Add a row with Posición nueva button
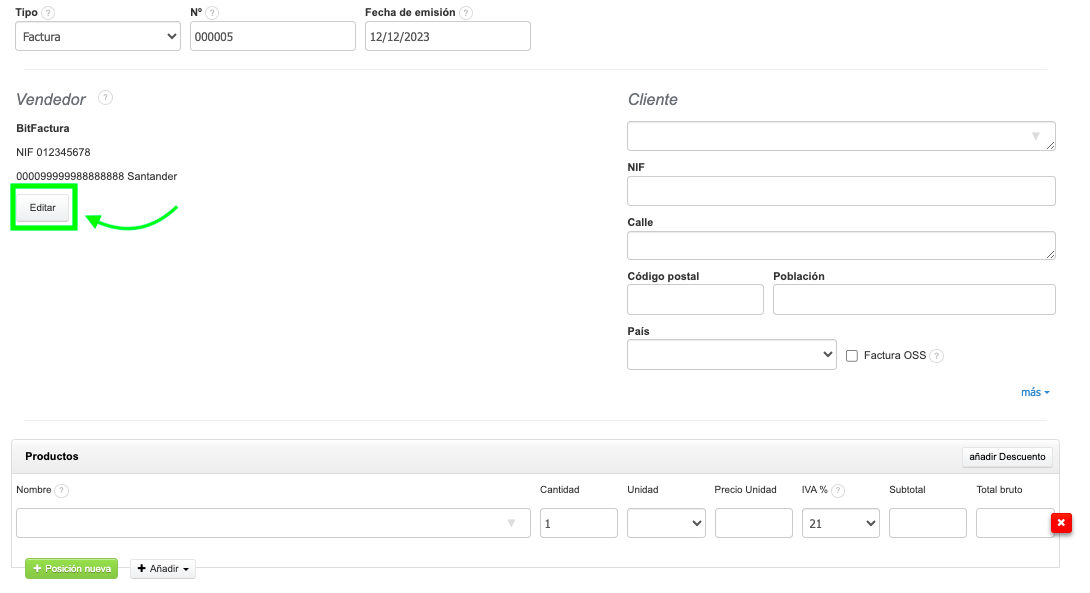Viewport: 1090px width, 593px height. [x=71, y=569]
